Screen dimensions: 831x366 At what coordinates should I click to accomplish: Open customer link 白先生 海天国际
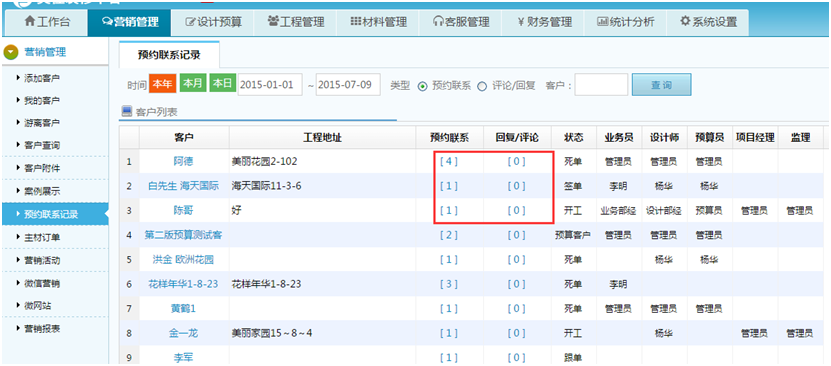pyautogui.click(x=183, y=186)
